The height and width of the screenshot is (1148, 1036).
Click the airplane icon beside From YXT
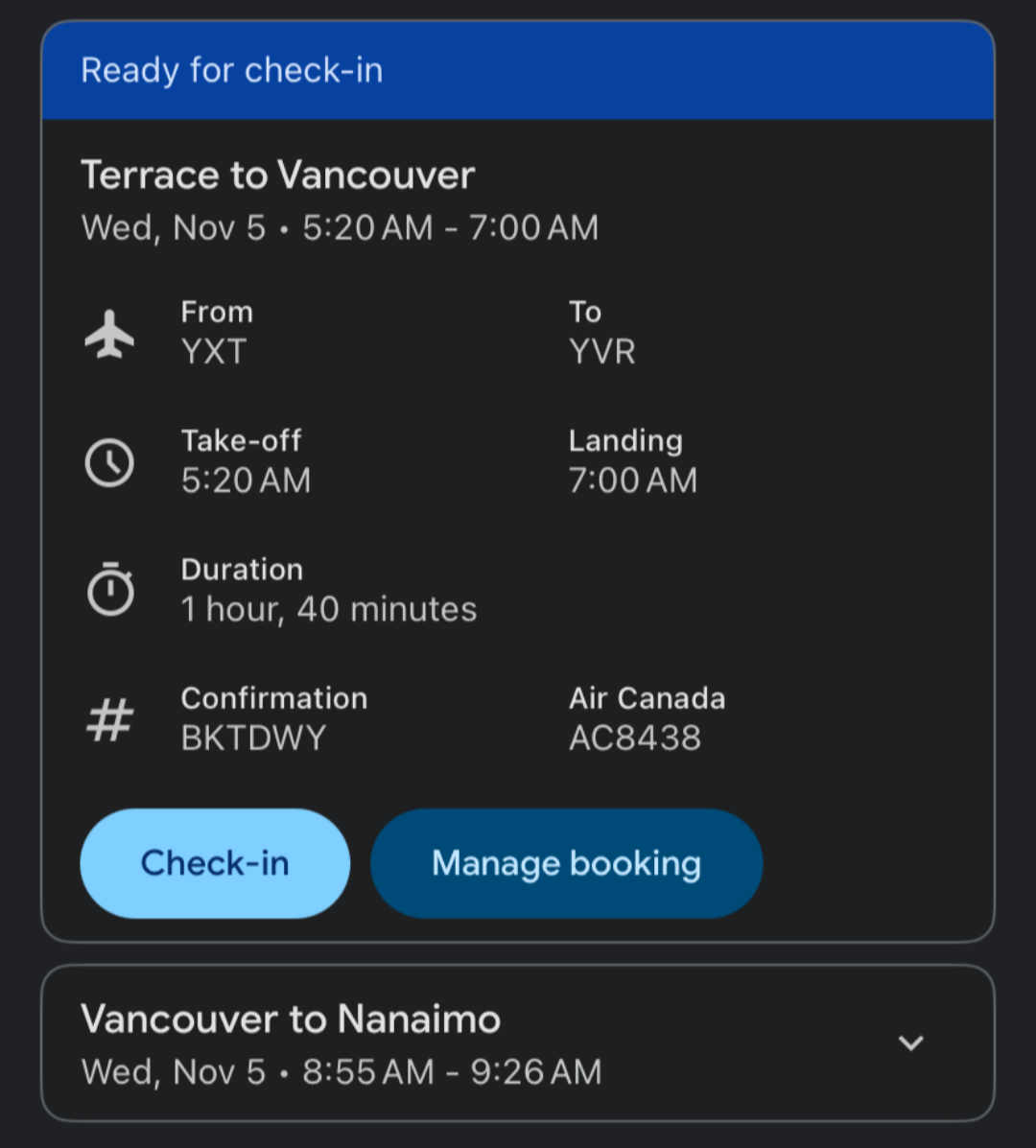[109, 335]
